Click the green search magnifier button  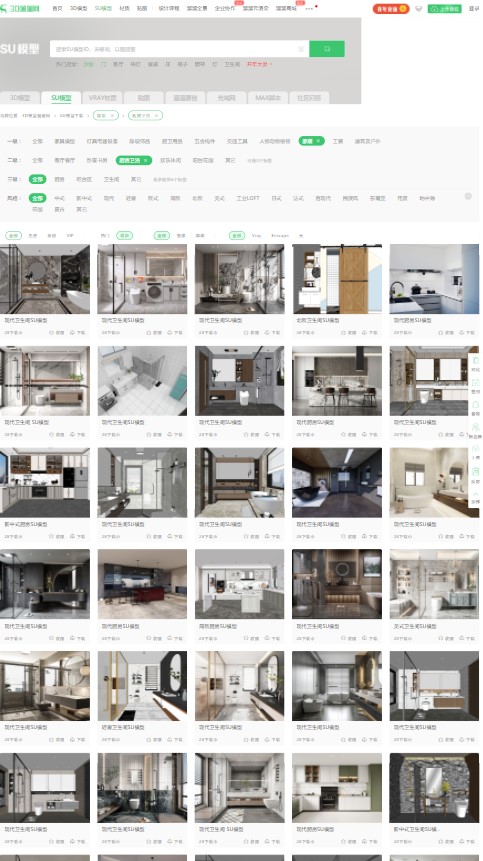(x=327, y=49)
